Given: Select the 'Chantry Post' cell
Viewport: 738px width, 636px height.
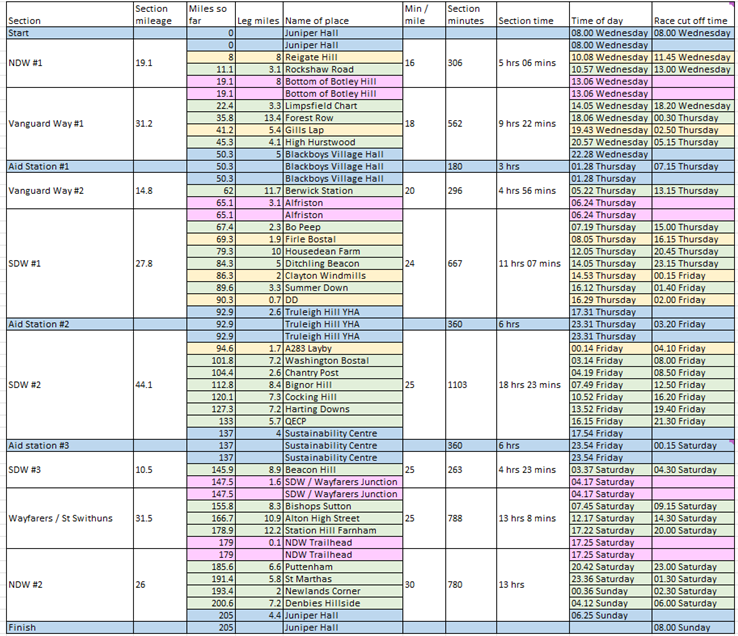Looking at the screenshot, I should (x=343, y=373).
